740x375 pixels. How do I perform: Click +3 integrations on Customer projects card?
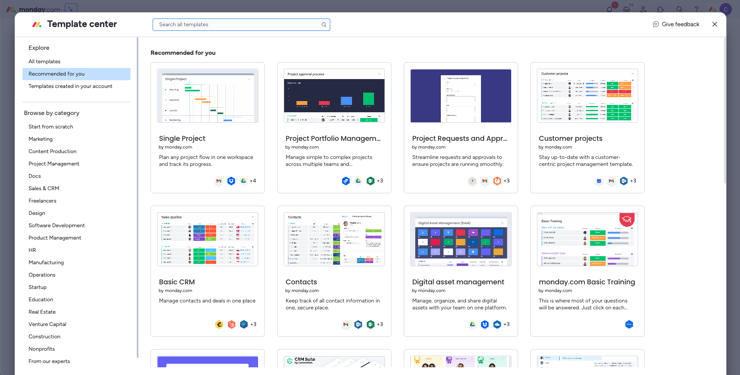(633, 181)
